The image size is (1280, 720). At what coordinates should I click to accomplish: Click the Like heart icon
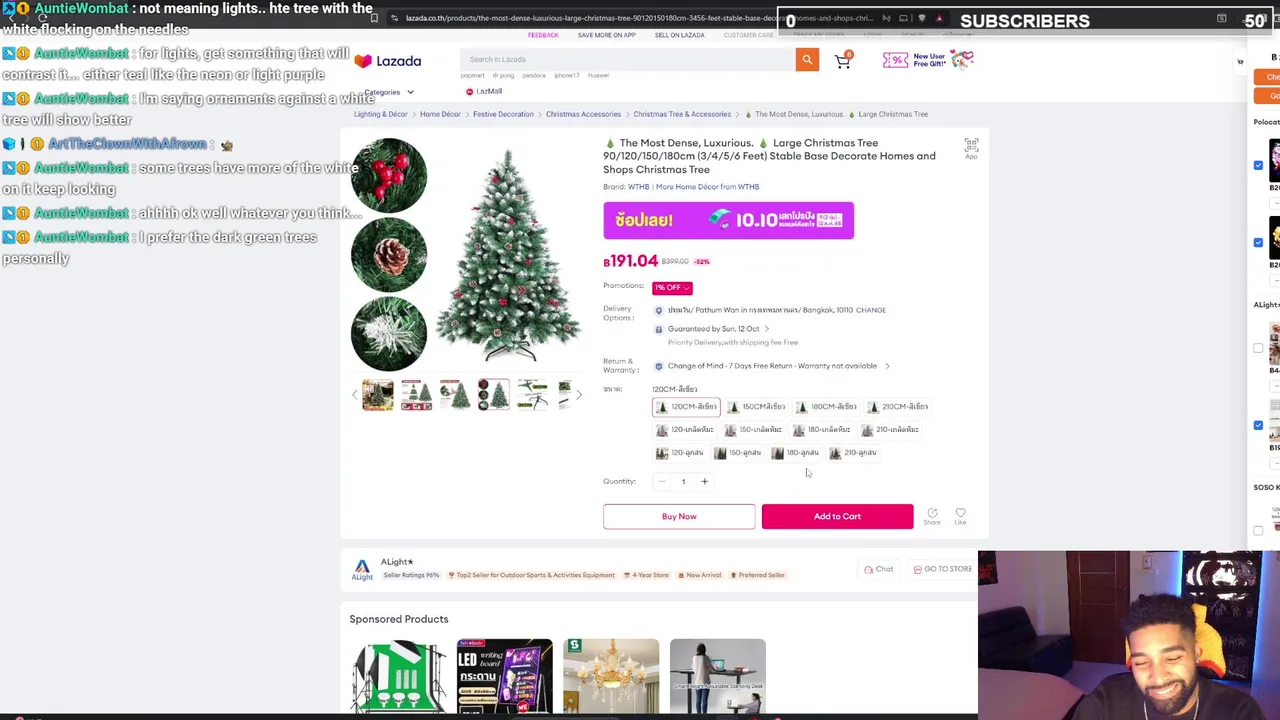click(960, 516)
